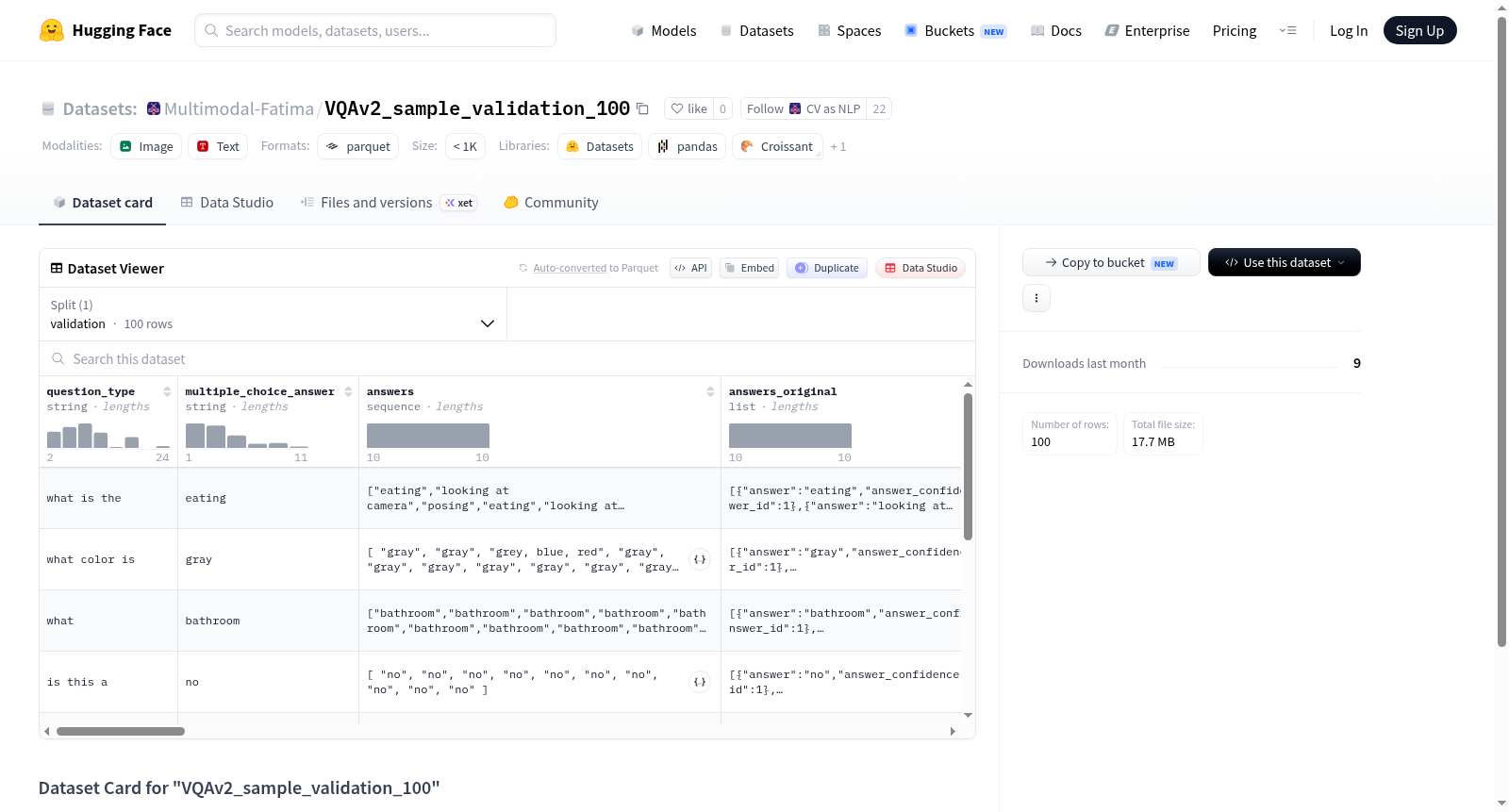Viewport: 1509px width, 812px height.
Task: Click the CV as NLP organization avatar
Action: [x=795, y=108]
